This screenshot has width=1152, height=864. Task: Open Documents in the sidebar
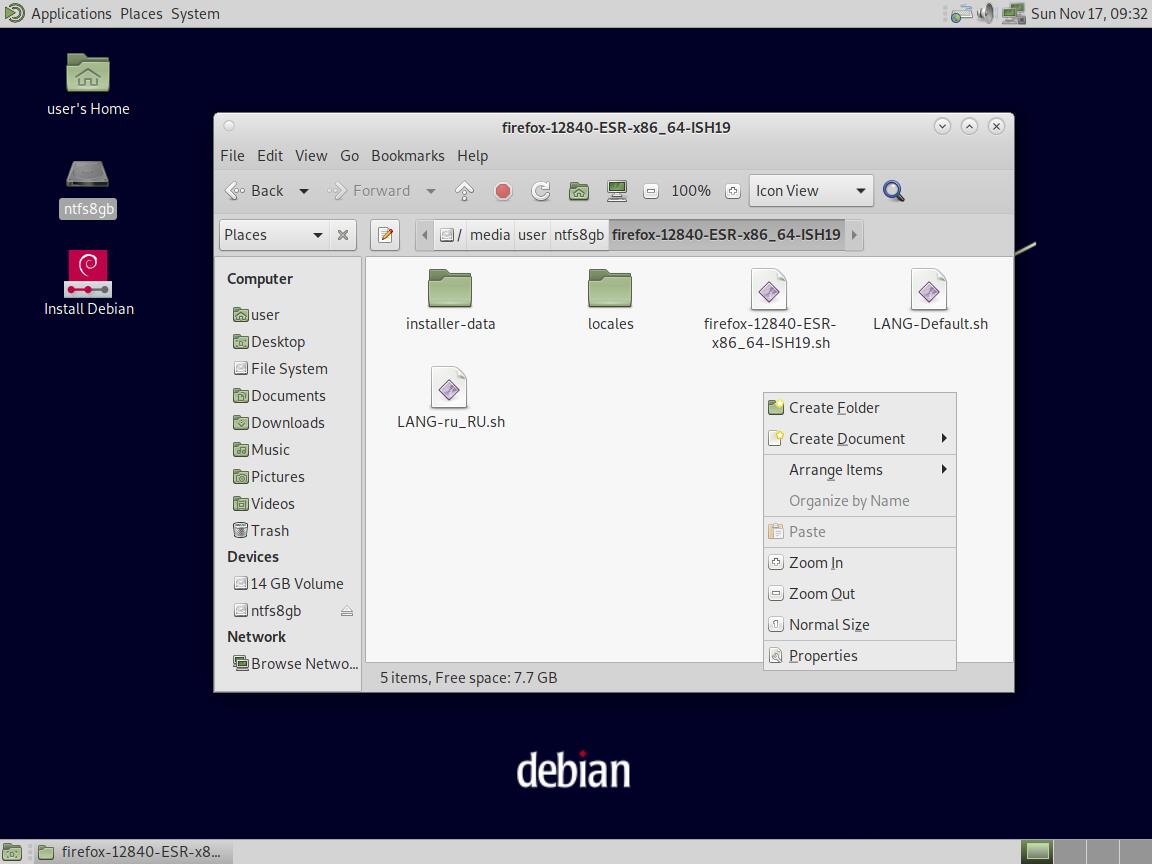[x=288, y=396]
